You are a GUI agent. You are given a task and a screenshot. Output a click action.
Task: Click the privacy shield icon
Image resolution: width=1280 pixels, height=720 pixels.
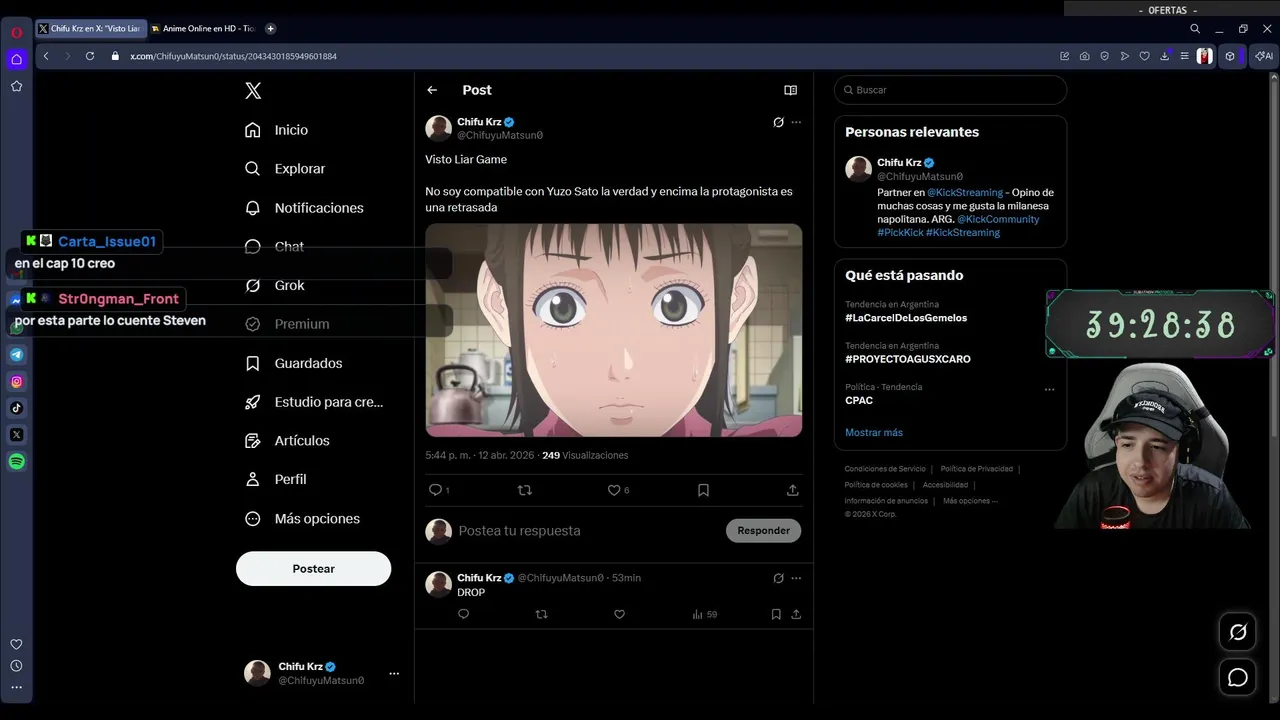[x=1105, y=56]
